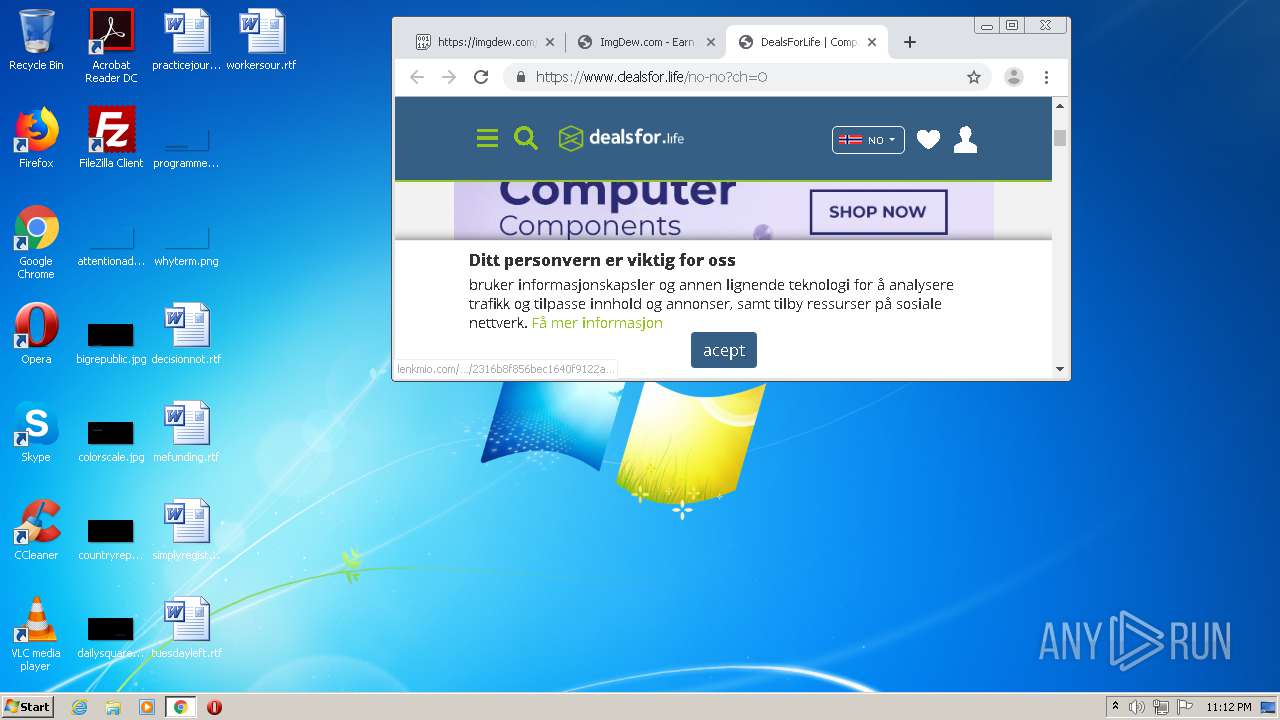Image resolution: width=1280 pixels, height=720 pixels.
Task: Open Windows Media Player taskbar icon
Action: coord(147,707)
